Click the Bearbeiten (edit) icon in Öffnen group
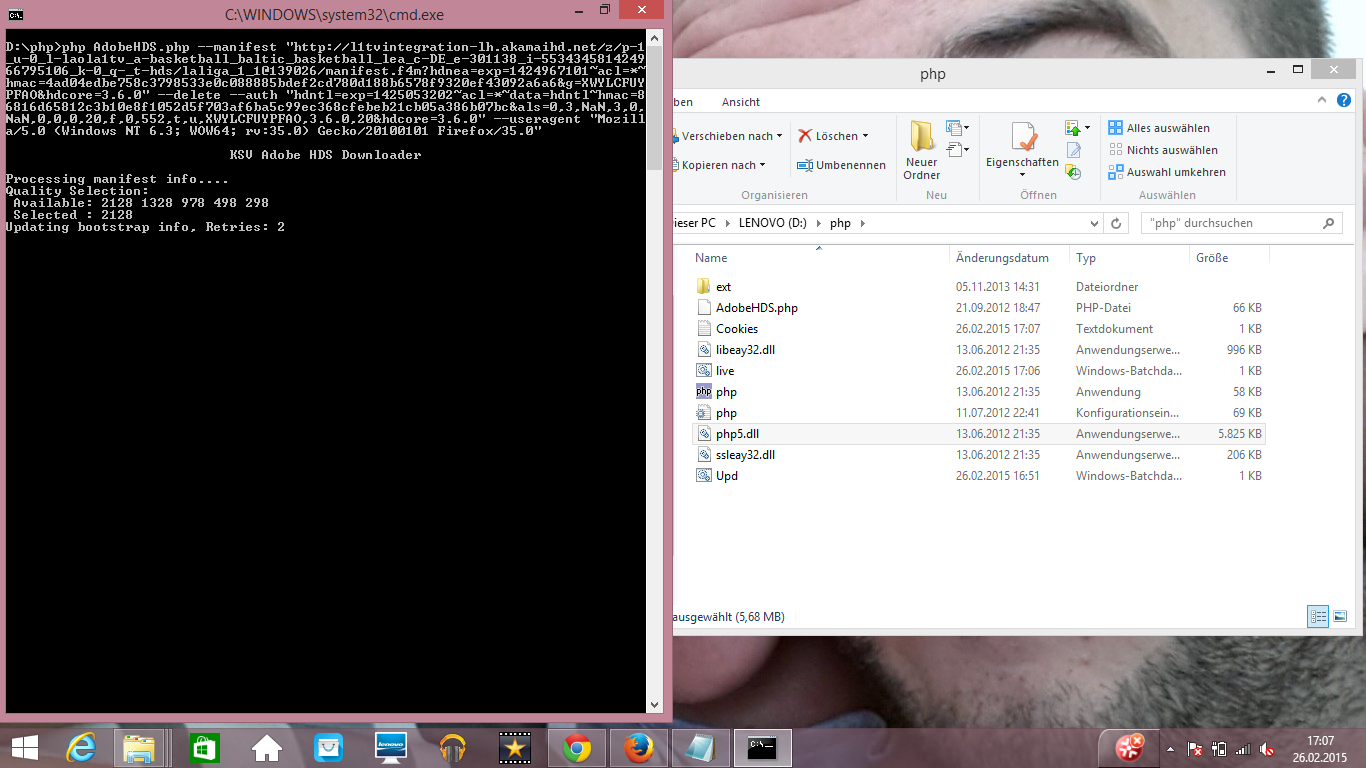The image size is (1366, 768). 1074,150
